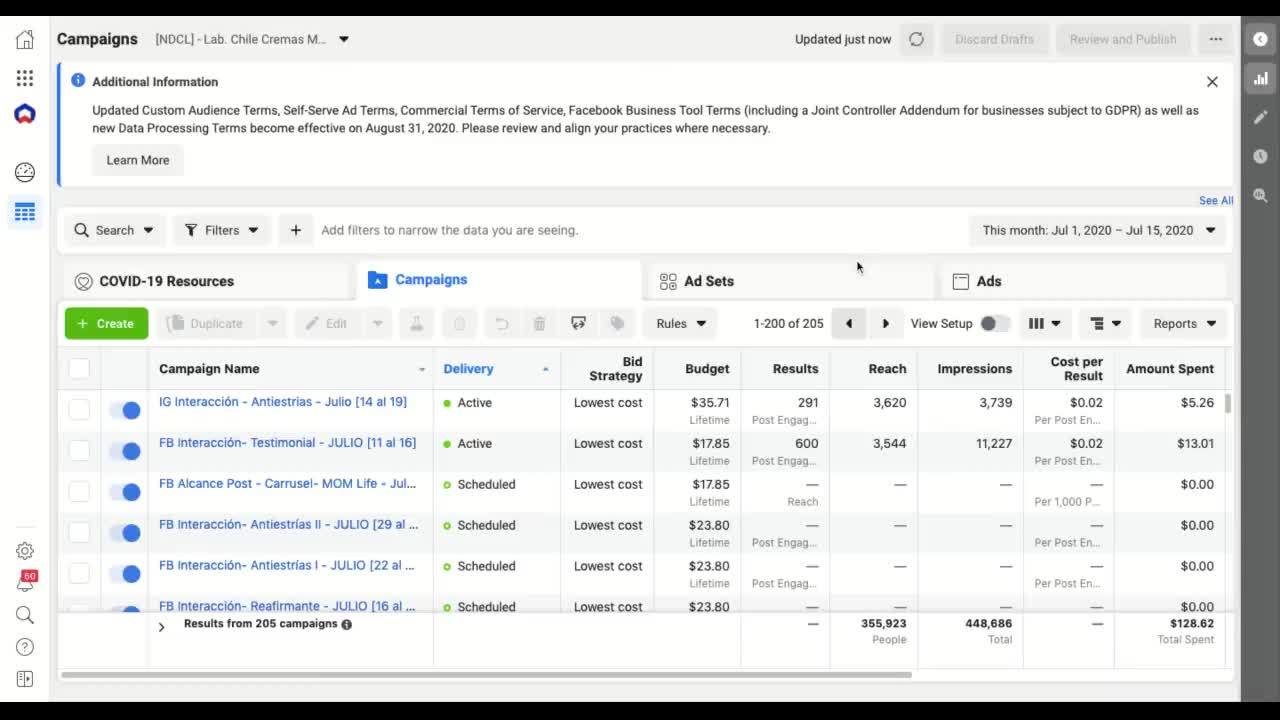This screenshot has width=1280, height=720.
Task: Open FB Interacción Testimonial campaign link
Action: tap(287, 442)
